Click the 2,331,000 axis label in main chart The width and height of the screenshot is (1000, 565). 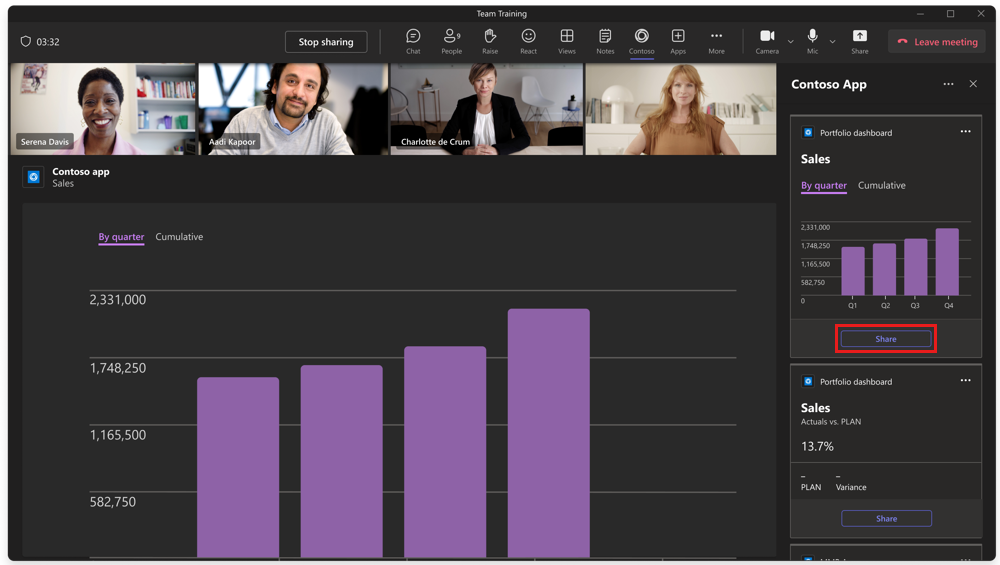coord(118,300)
